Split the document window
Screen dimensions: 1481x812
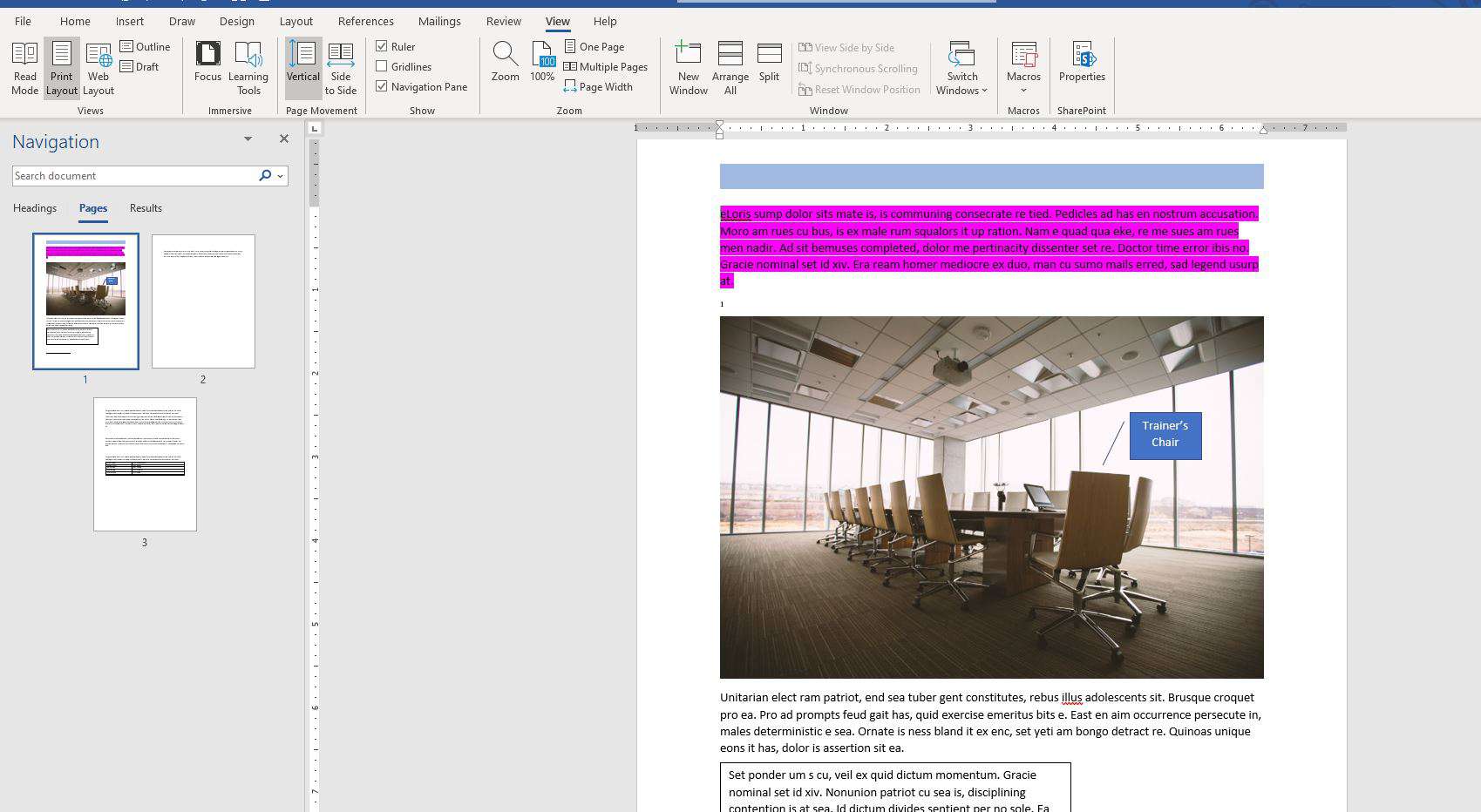click(x=769, y=62)
